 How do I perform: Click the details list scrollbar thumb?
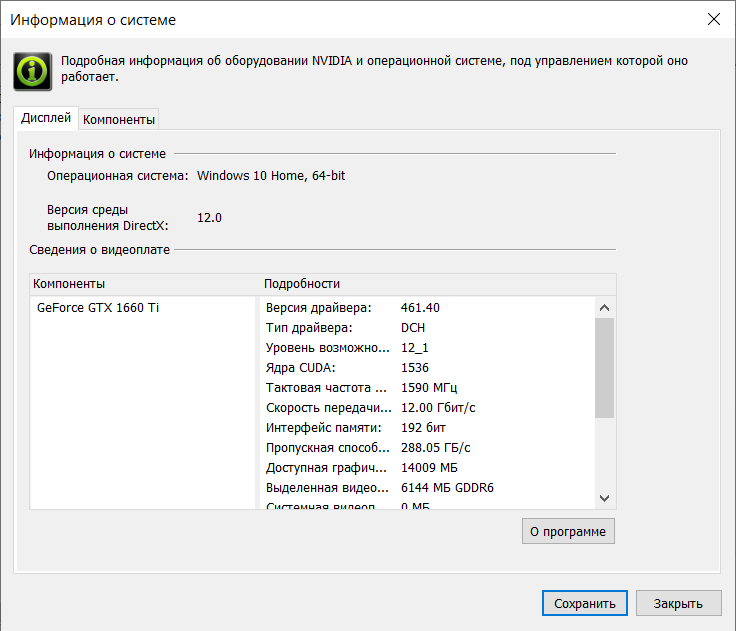(605, 368)
